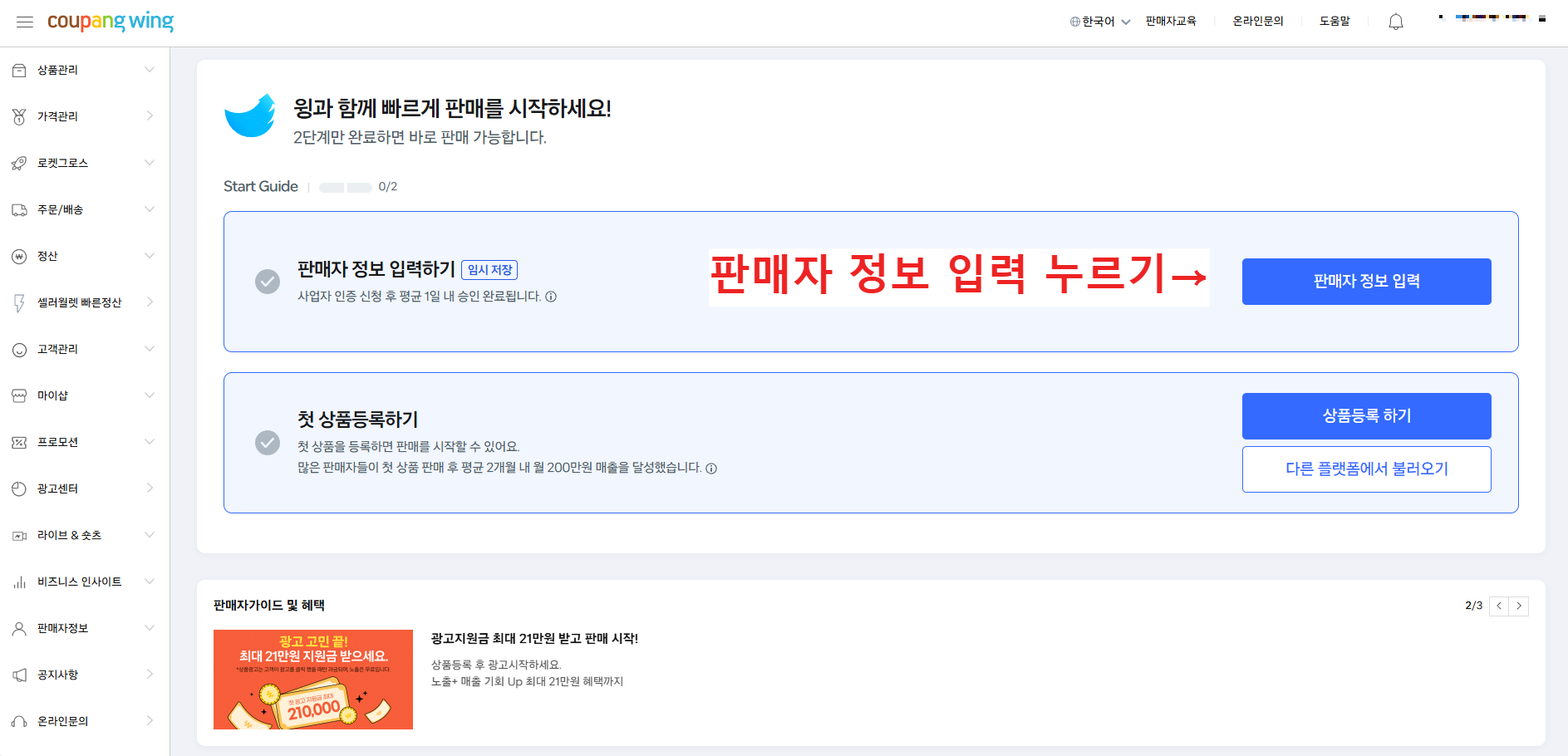Expand the 가격관리 arrow

150,116
